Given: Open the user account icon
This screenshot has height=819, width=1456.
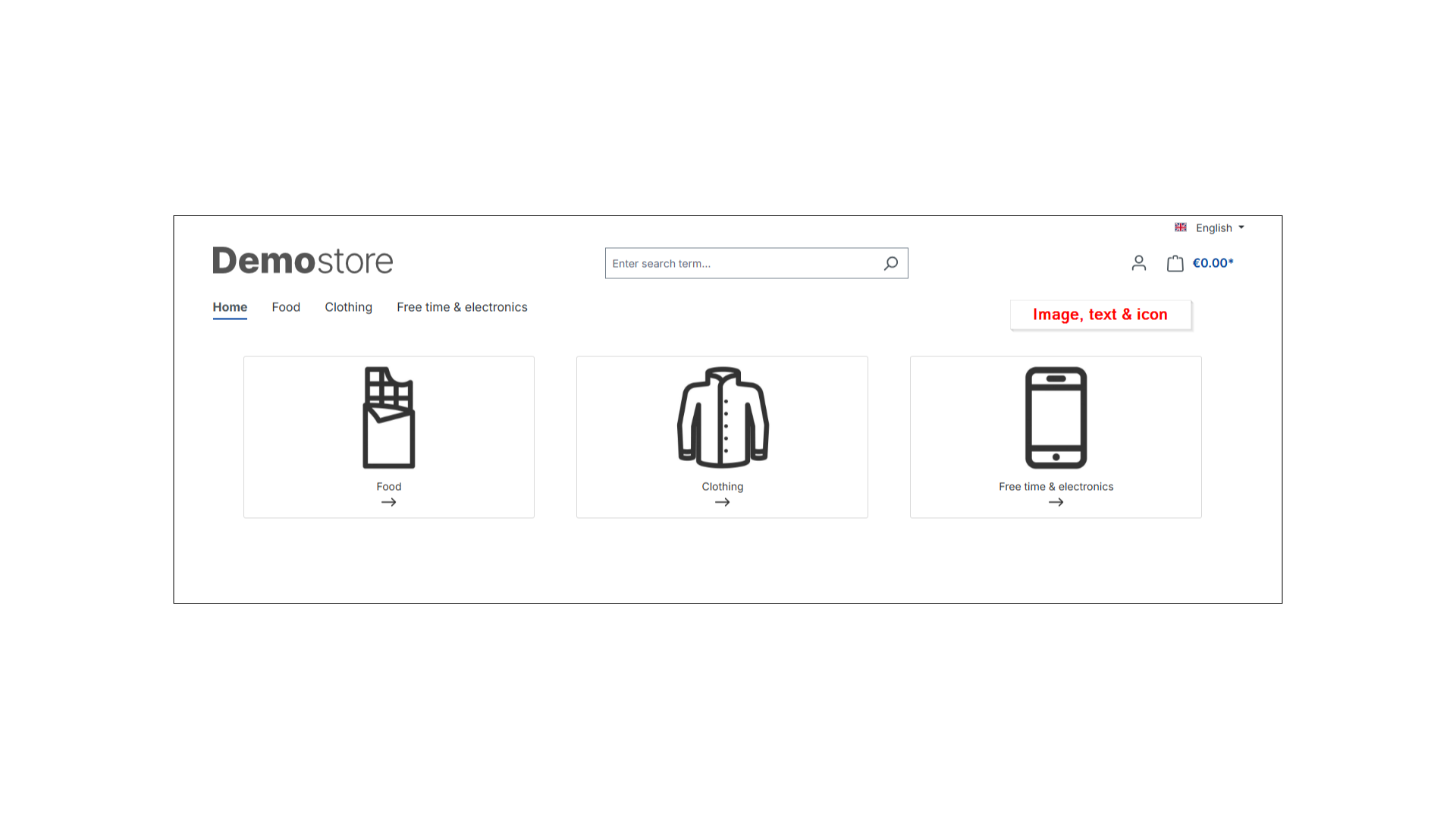Looking at the screenshot, I should click(x=1139, y=263).
